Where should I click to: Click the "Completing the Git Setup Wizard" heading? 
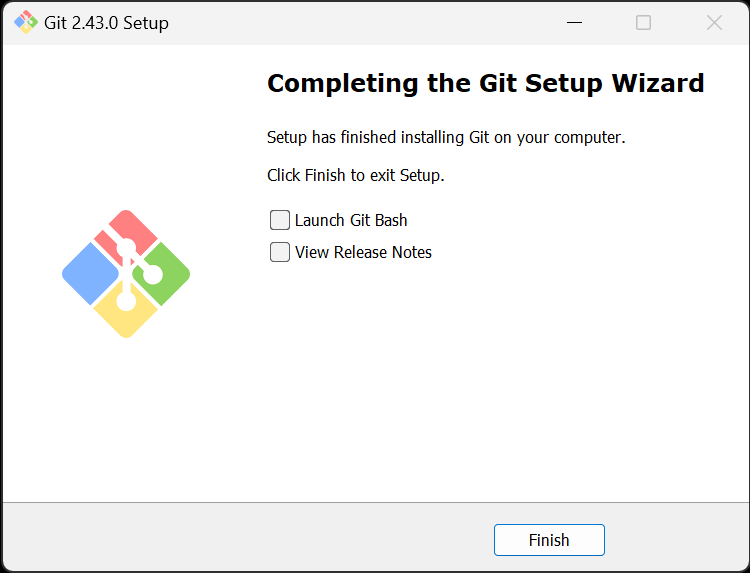click(485, 83)
